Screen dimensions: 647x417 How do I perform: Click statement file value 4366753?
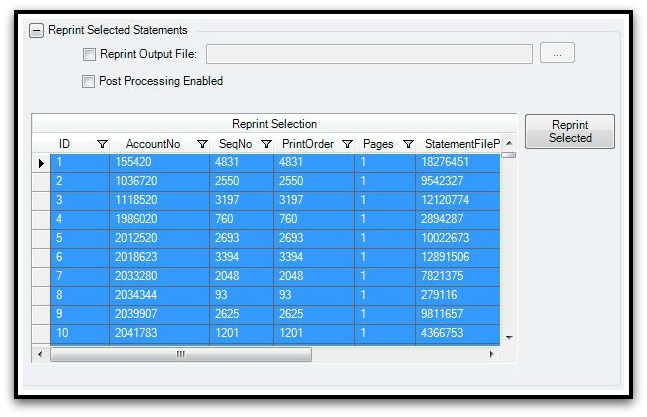point(458,334)
